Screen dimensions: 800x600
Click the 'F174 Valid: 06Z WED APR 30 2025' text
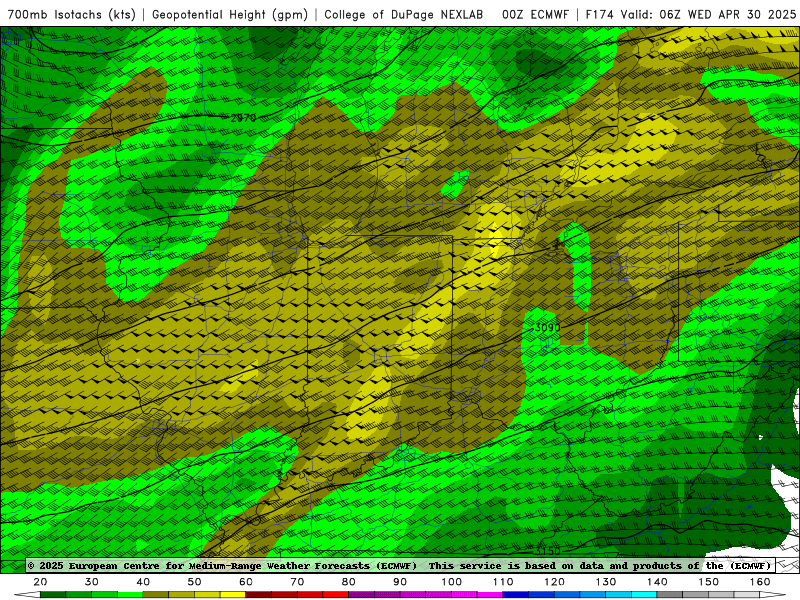pos(691,14)
